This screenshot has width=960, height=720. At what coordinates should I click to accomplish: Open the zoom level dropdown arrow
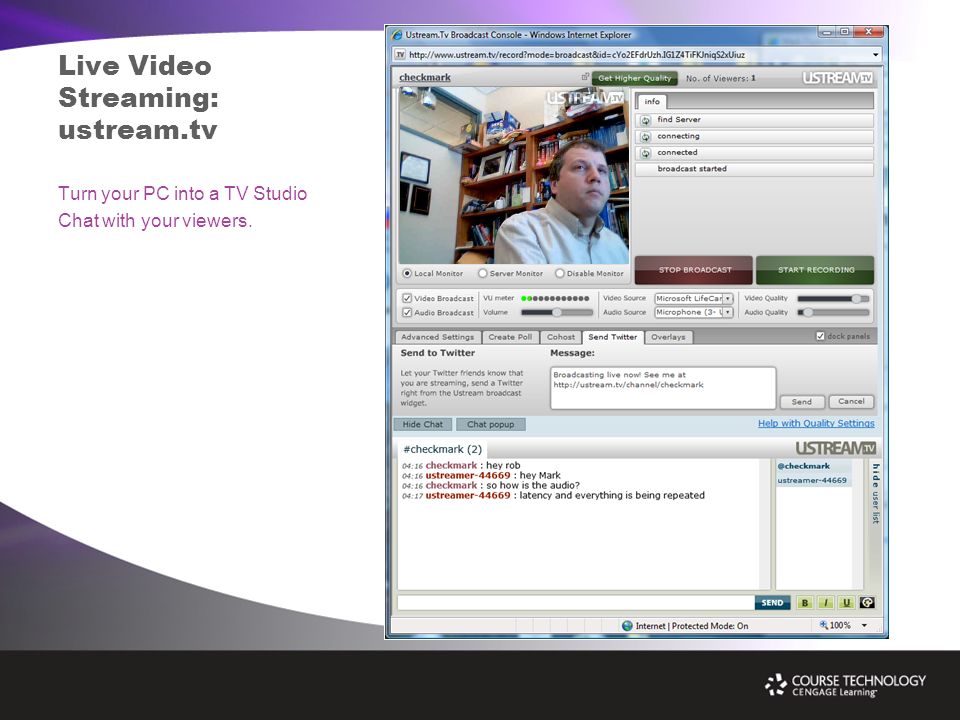(864, 625)
